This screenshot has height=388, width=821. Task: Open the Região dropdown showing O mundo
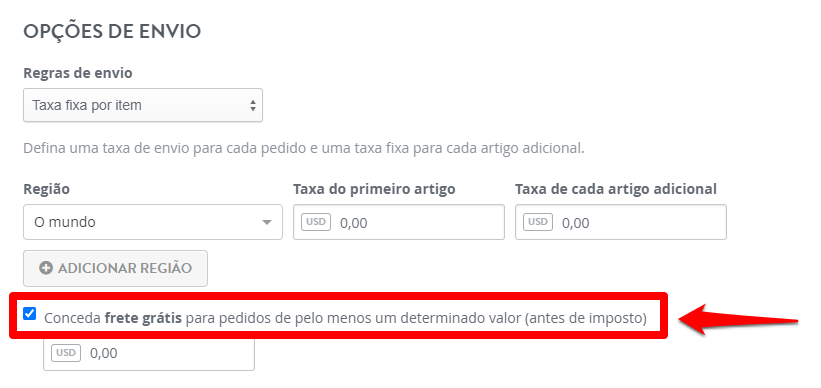tap(153, 222)
